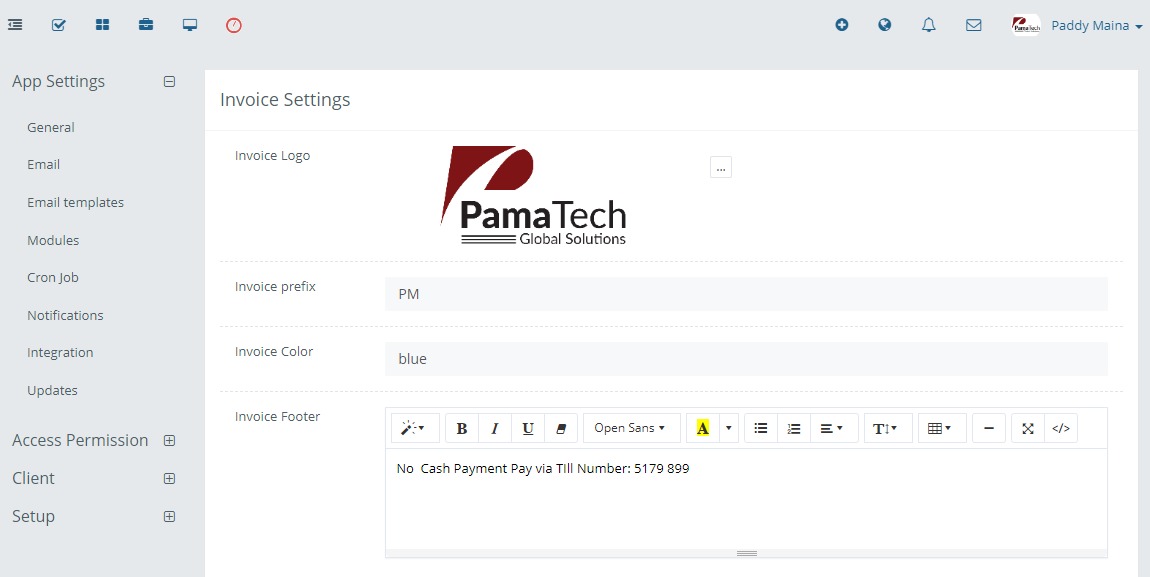The image size is (1150, 577).
Task: Open the text color picker arrow
Action: [729, 428]
